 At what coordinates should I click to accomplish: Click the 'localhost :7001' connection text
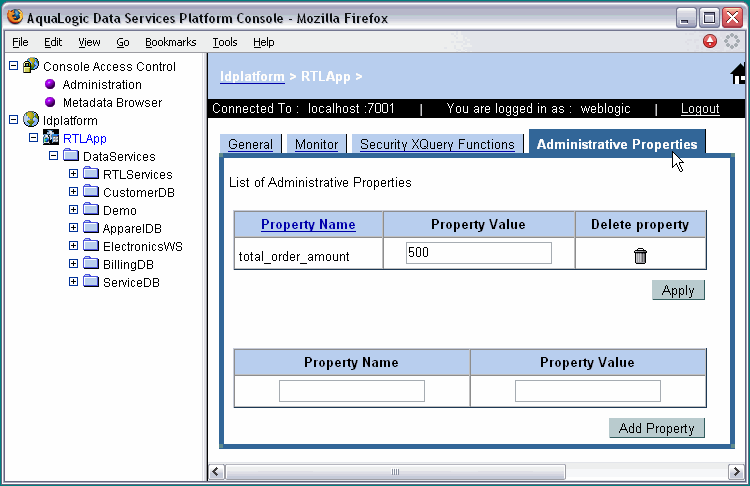pyautogui.click(x=351, y=109)
